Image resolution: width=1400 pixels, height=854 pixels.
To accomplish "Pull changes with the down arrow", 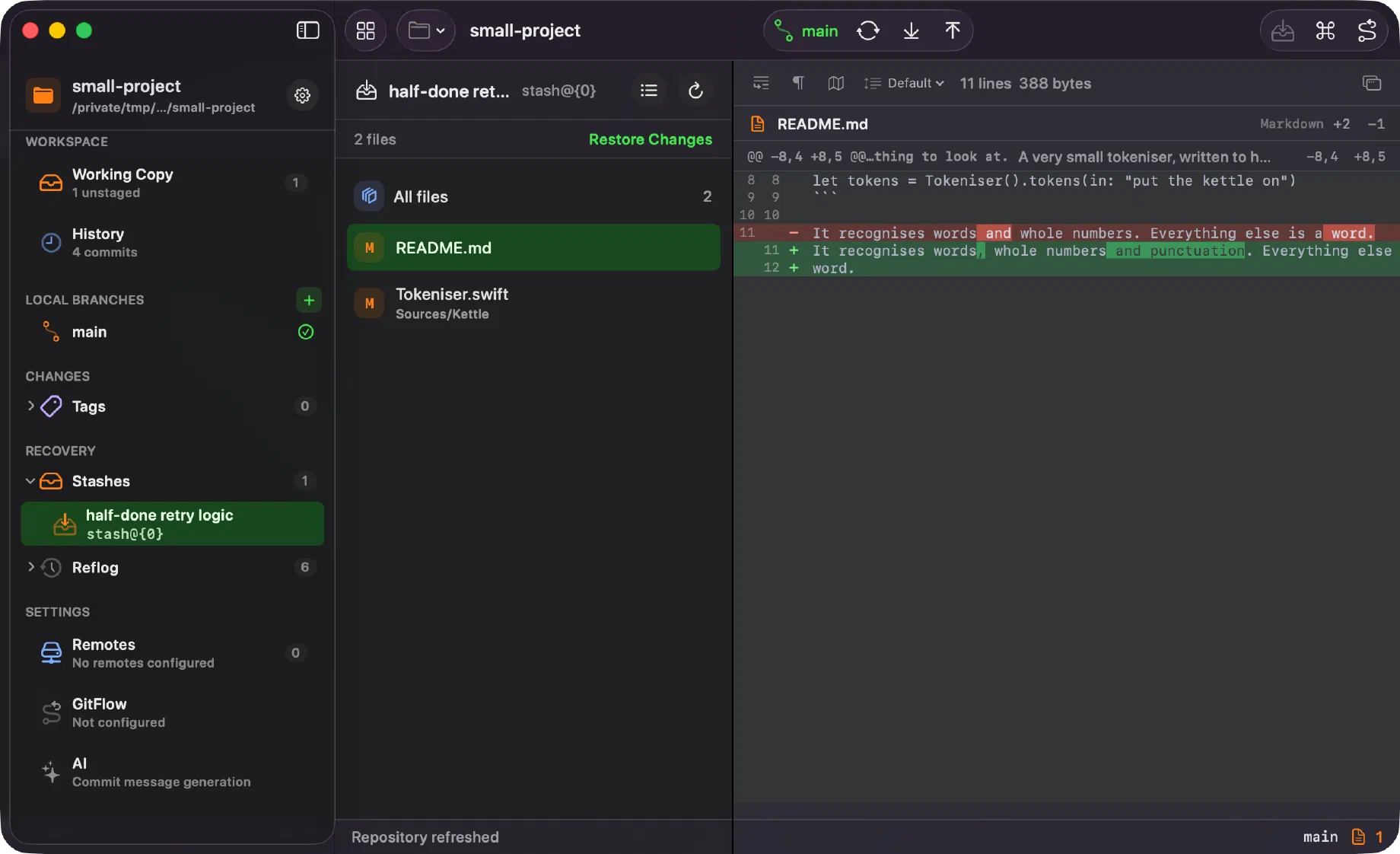I will 911,30.
